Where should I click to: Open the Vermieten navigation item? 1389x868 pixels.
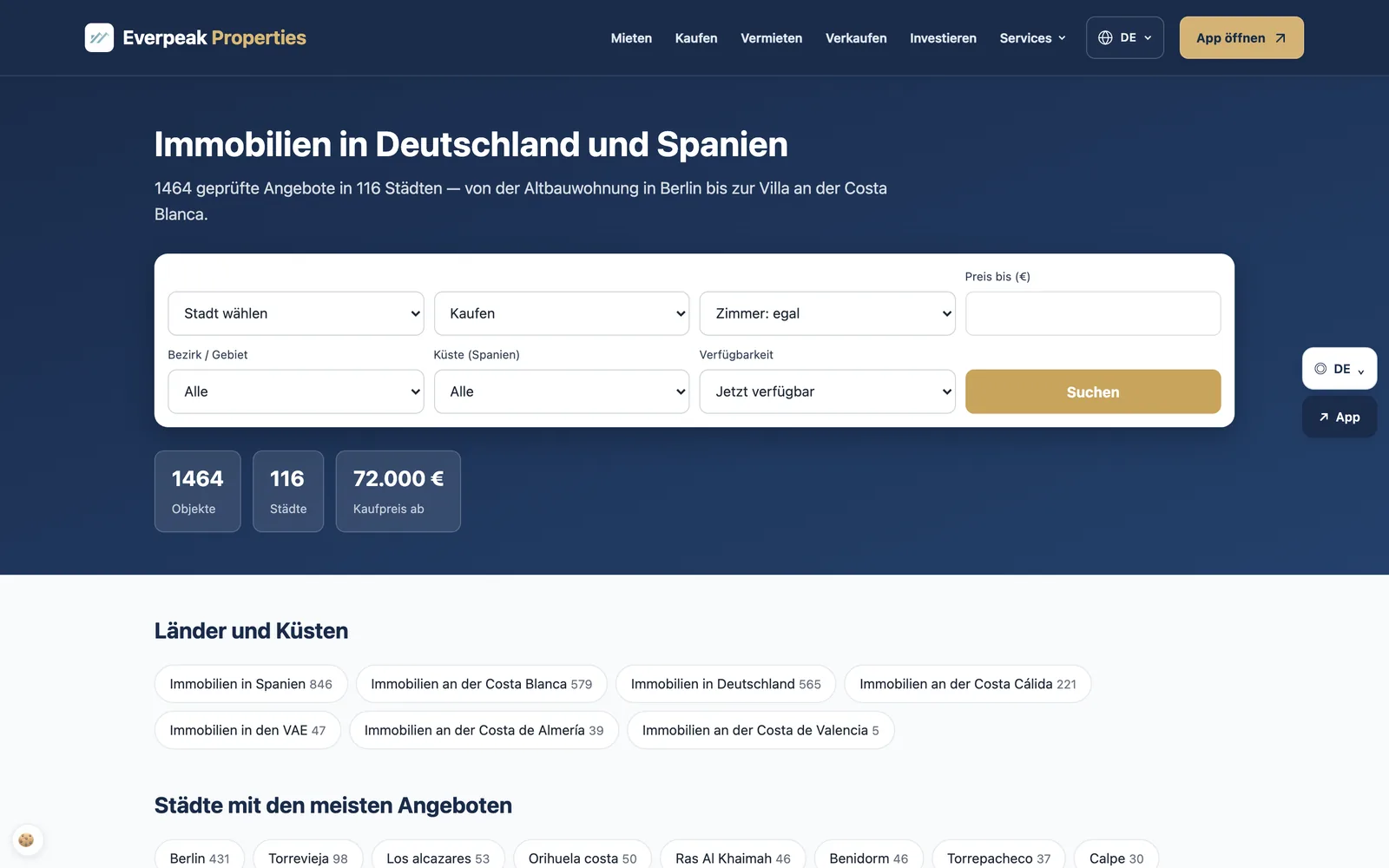tap(772, 38)
